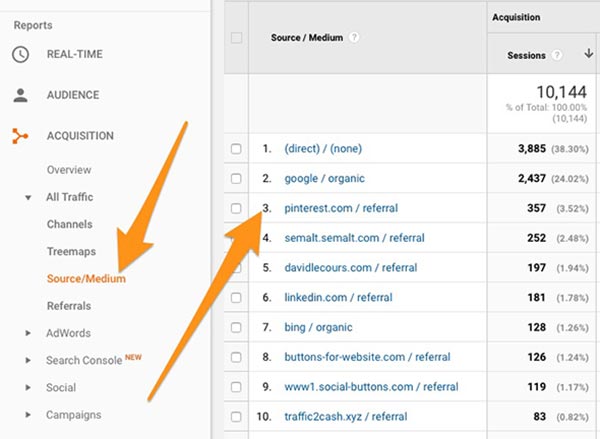The width and height of the screenshot is (600, 439).
Task: Click the 357 sessions value
Action: [536, 208]
